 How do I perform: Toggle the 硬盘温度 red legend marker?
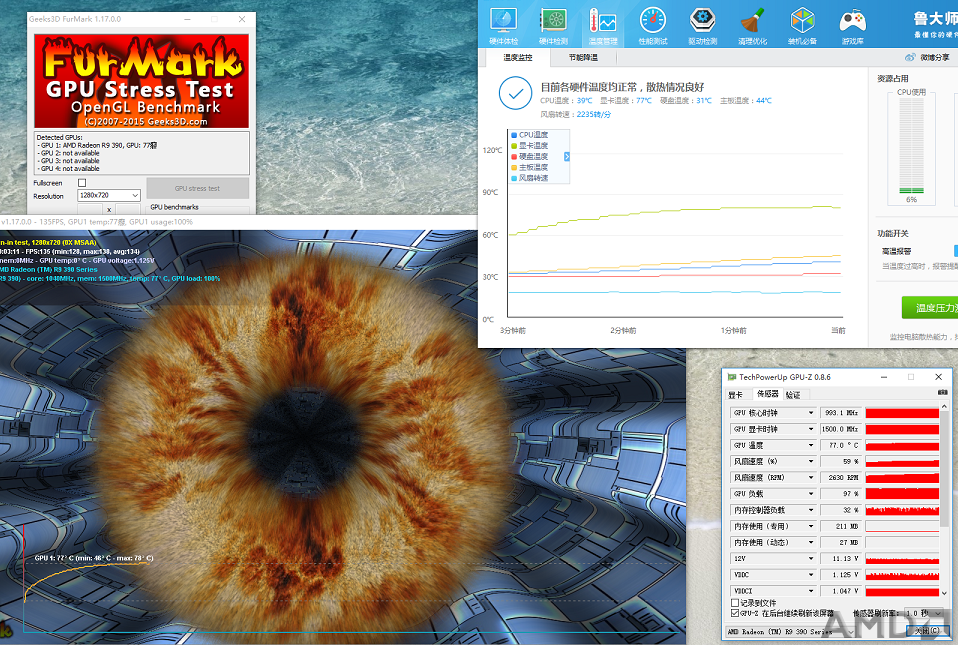point(514,157)
